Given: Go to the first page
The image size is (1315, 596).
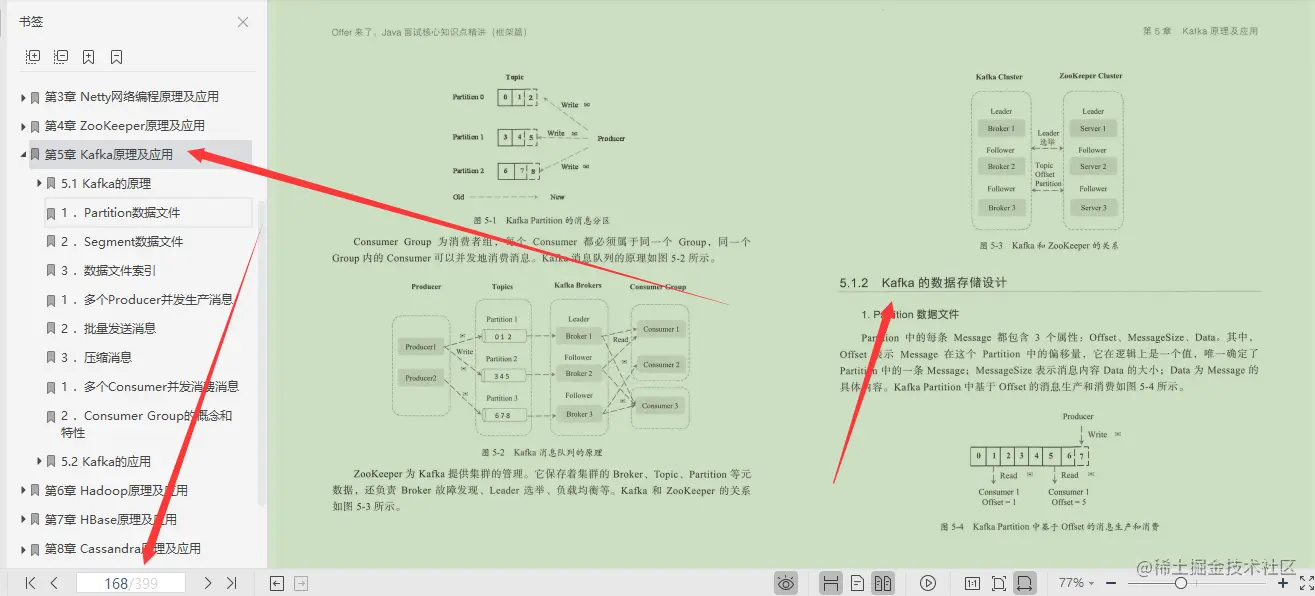Looking at the screenshot, I should coord(30,583).
